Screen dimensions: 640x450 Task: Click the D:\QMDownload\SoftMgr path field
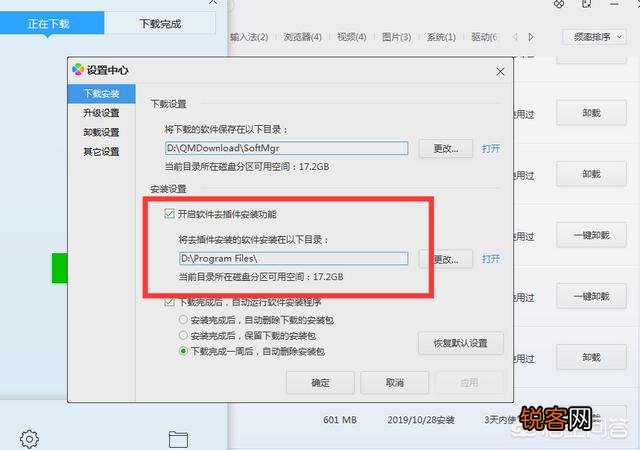[287, 148]
